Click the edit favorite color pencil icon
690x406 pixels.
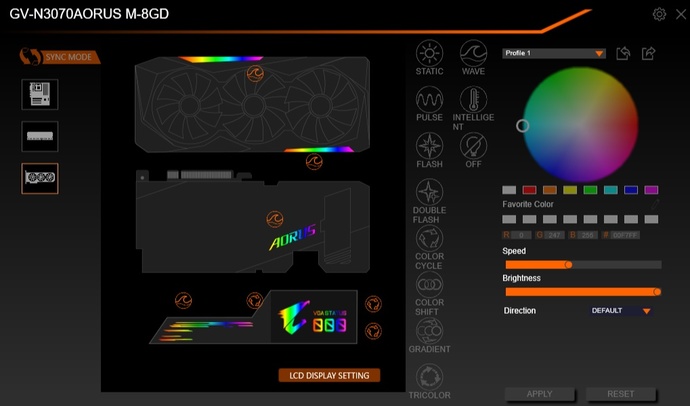(x=655, y=204)
